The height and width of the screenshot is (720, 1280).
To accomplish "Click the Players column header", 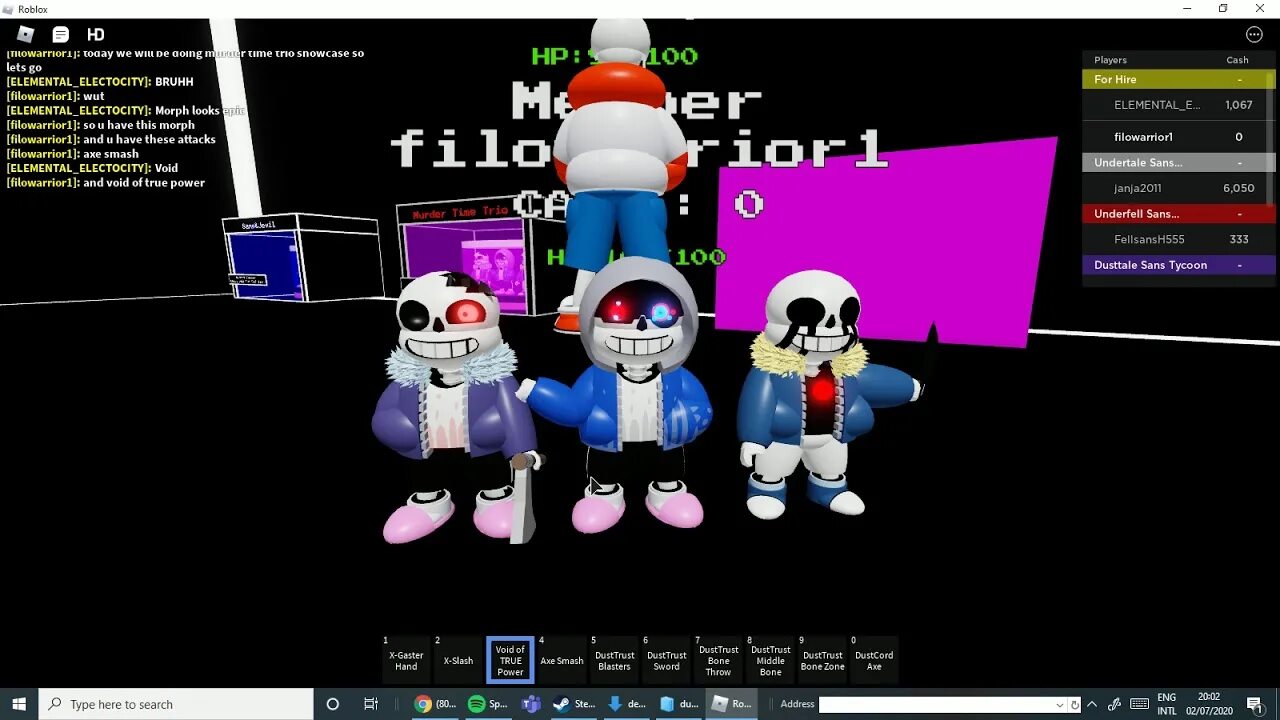I will [x=1110, y=60].
